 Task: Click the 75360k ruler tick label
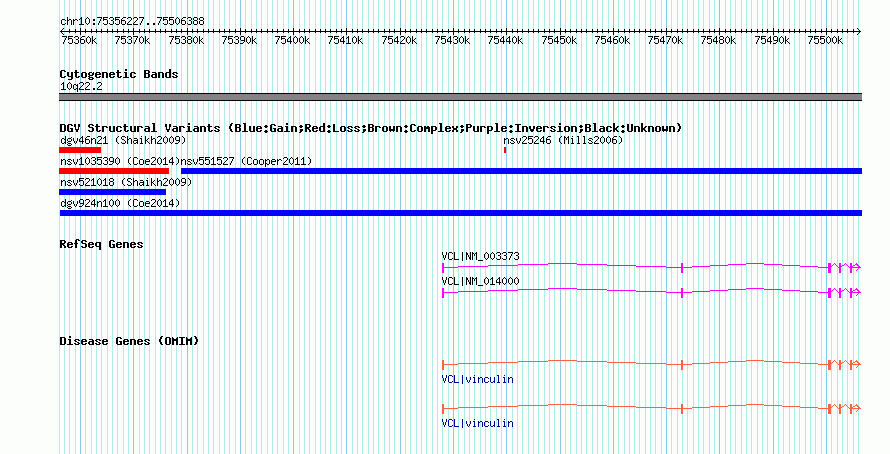79,40
